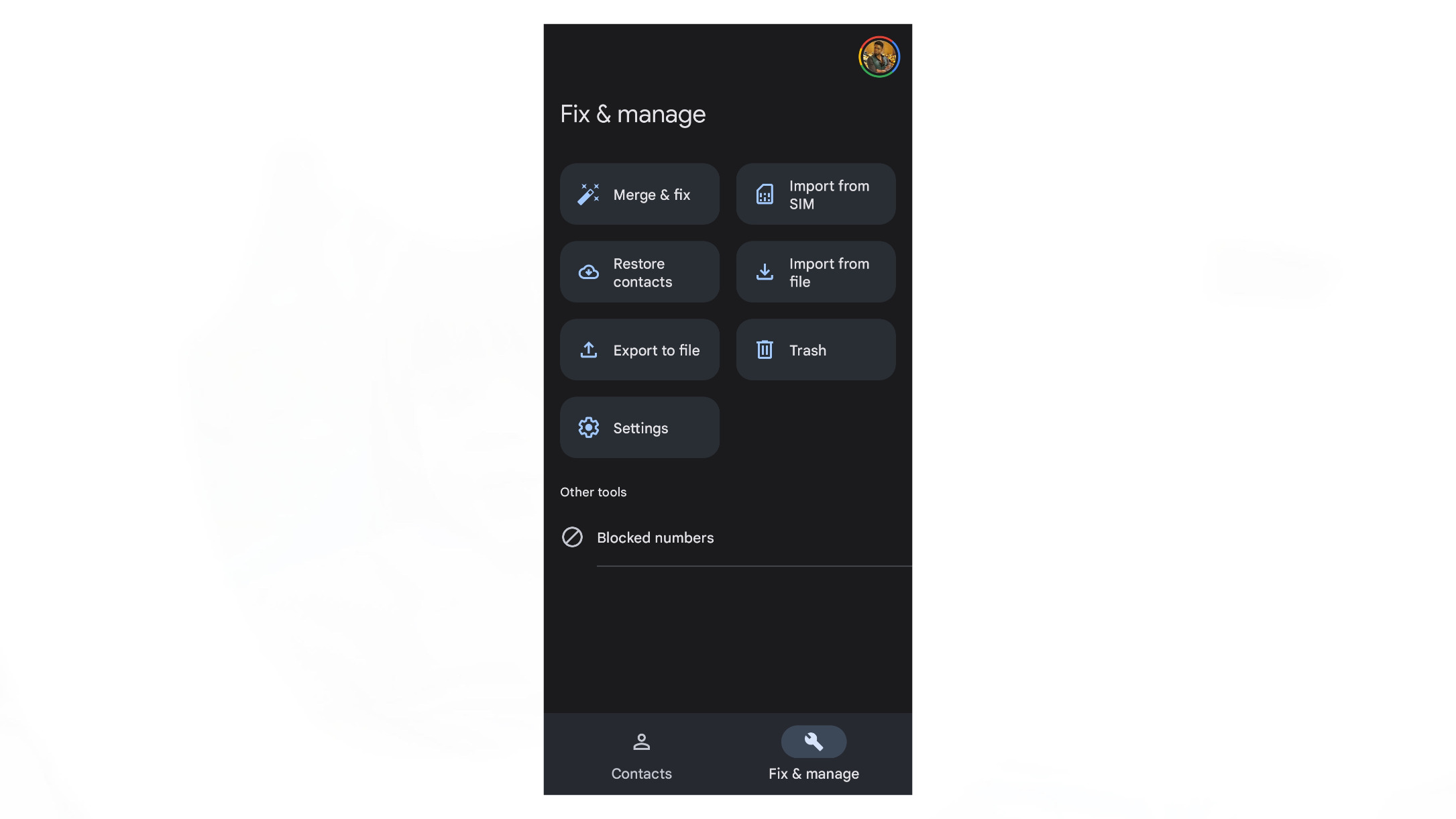1456x819 pixels.
Task: Enable contact merge suggestions
Action: click(639, 194)
